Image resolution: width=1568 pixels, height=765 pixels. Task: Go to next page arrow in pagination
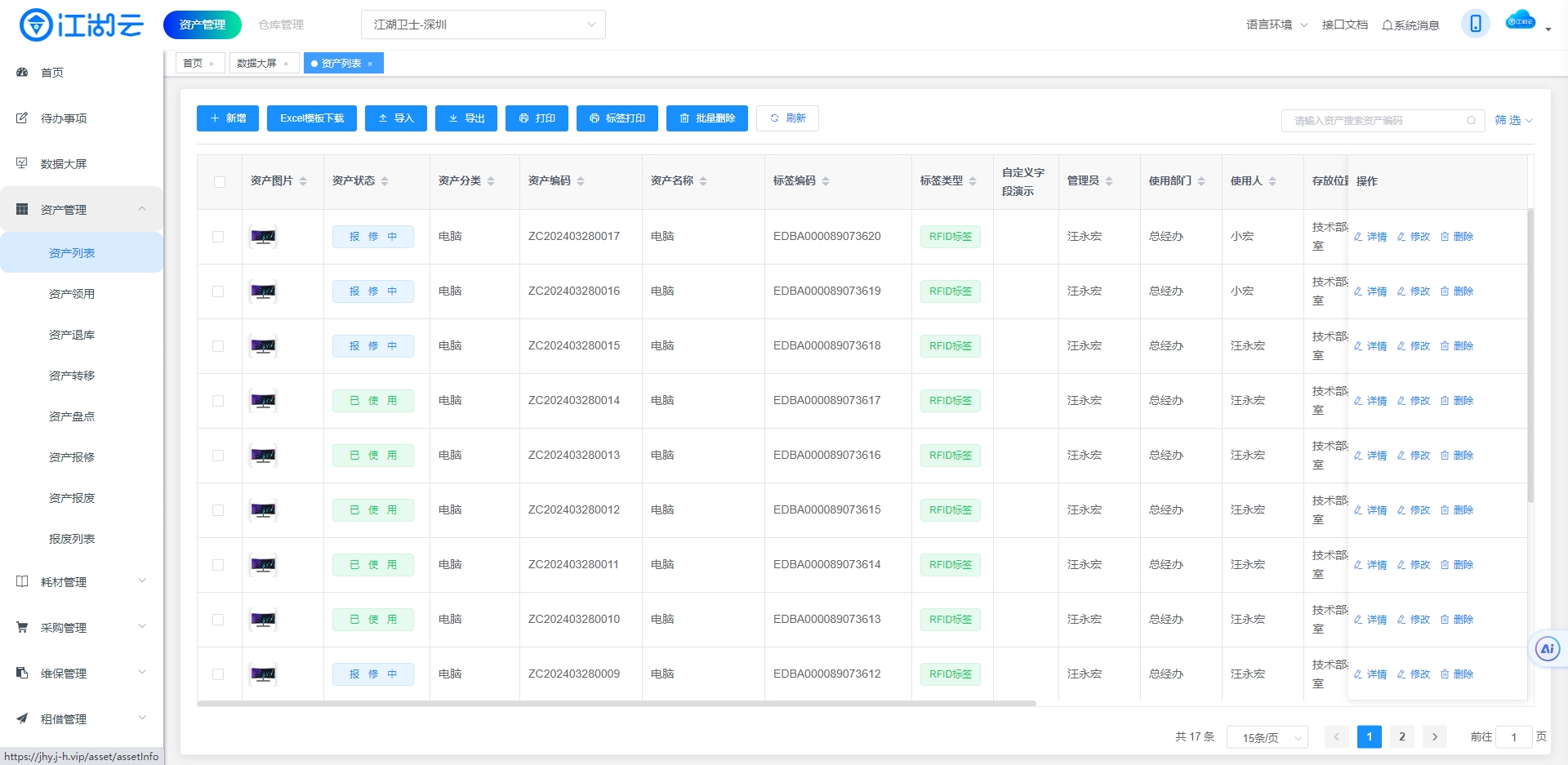click(1435, 736)
